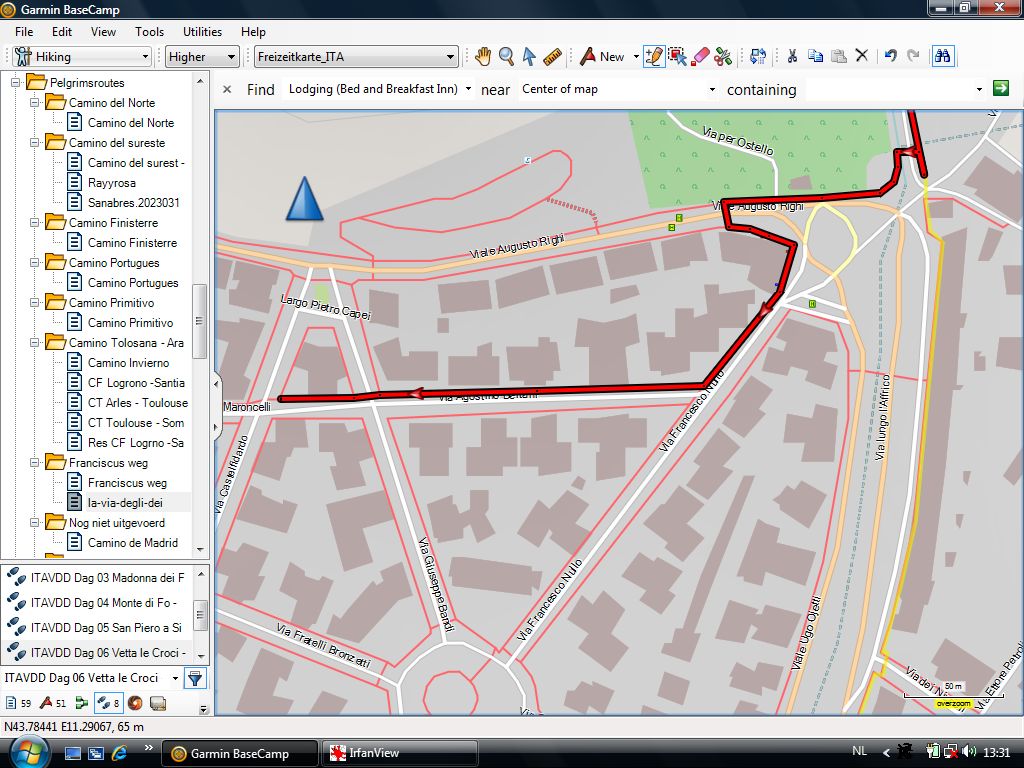Close the Find bar with X
1024x768 pixels.
point(227,89)
